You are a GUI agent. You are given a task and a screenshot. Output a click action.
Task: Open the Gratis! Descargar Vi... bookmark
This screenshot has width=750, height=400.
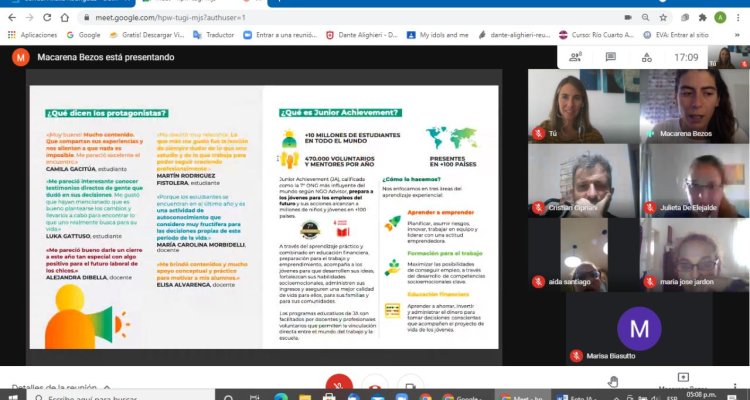click(x=147, y=35)
